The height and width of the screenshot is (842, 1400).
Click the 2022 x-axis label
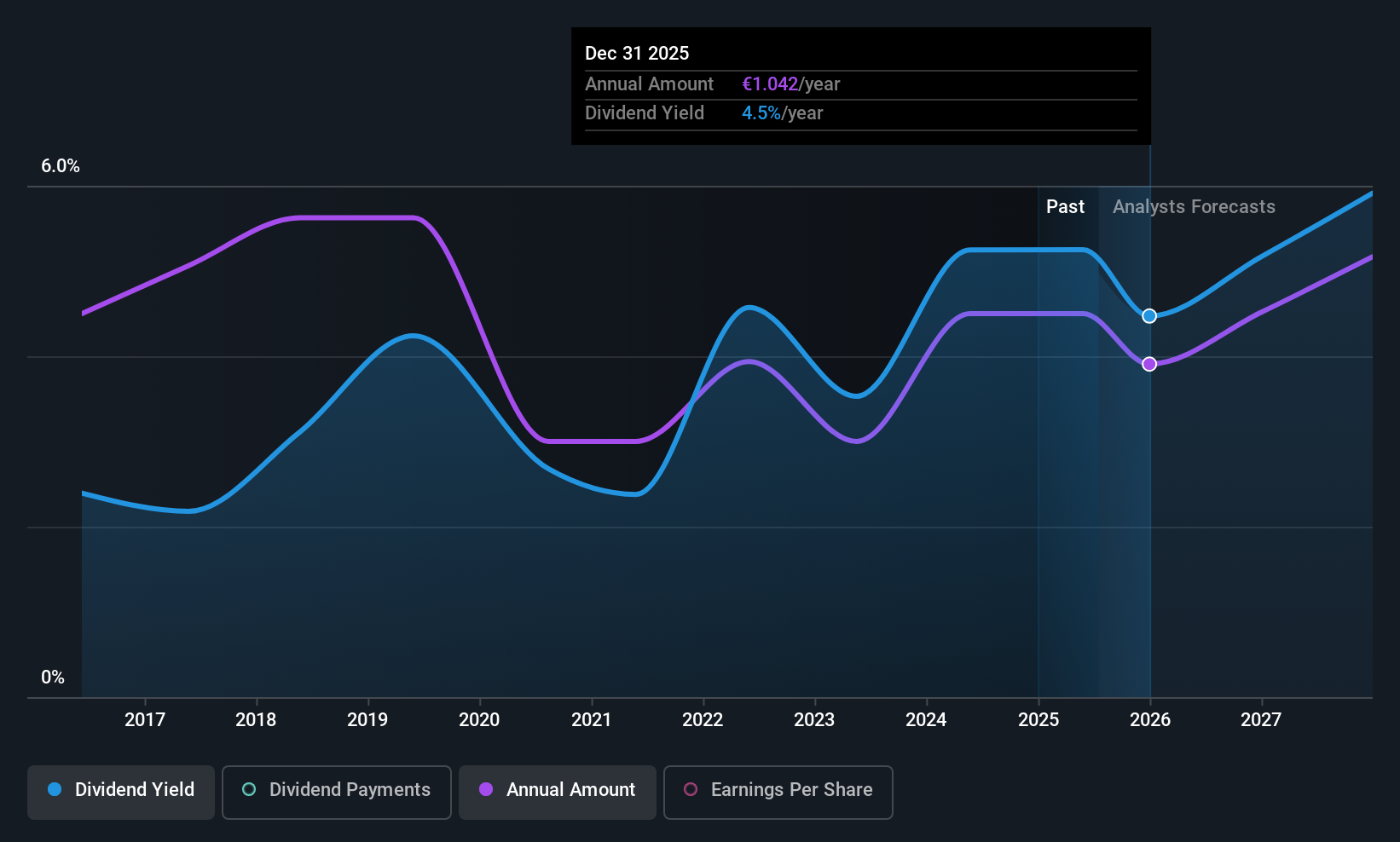pyautogui.click(x=703, y=719)
